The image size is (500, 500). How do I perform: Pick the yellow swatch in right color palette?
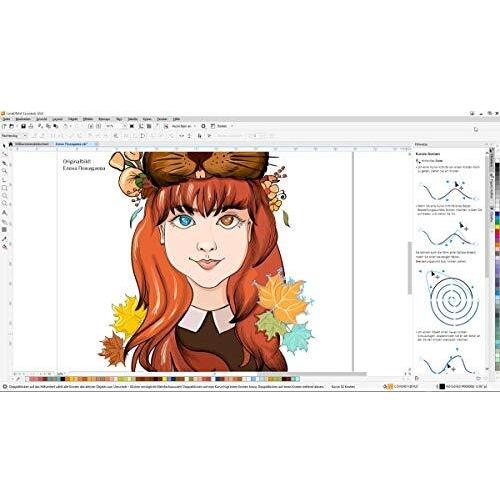pos(498,227)
